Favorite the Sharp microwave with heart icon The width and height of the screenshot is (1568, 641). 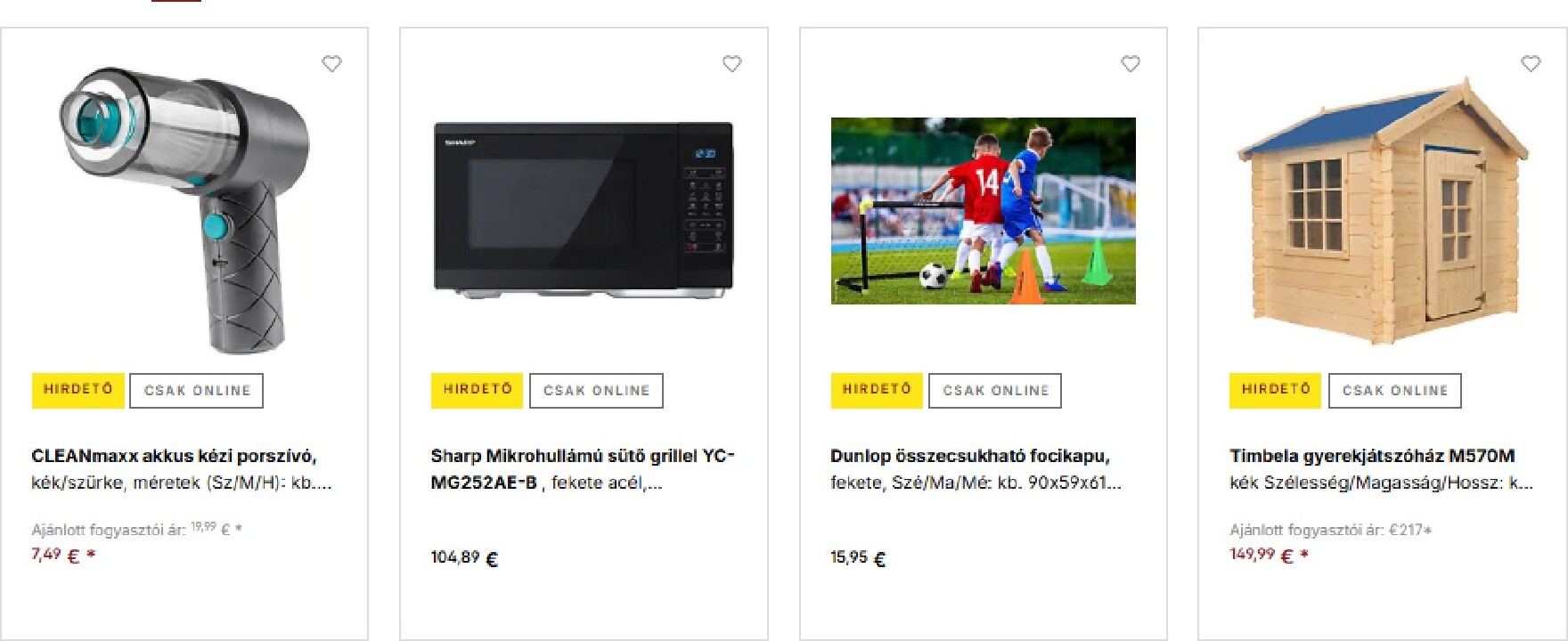pos(731,64)
